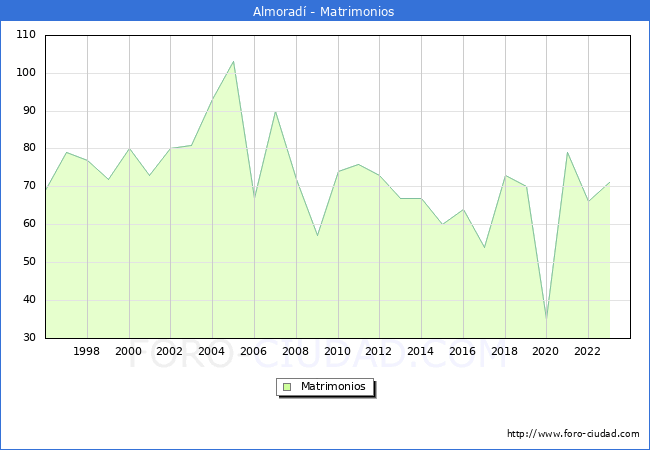Click x-axis label 2022
Screen dimensions: 650x450
coord(587,351)
